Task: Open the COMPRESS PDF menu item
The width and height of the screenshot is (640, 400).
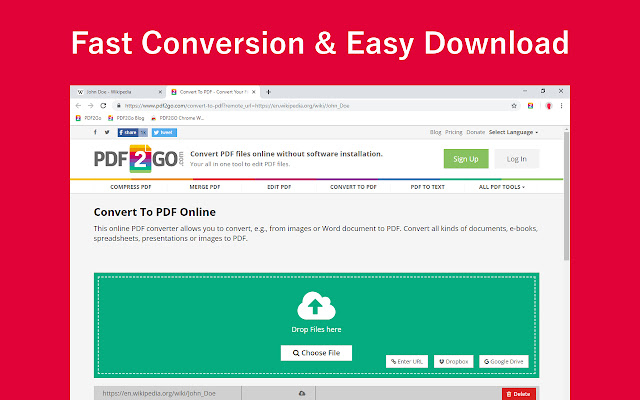Action: tap(131, 187)
